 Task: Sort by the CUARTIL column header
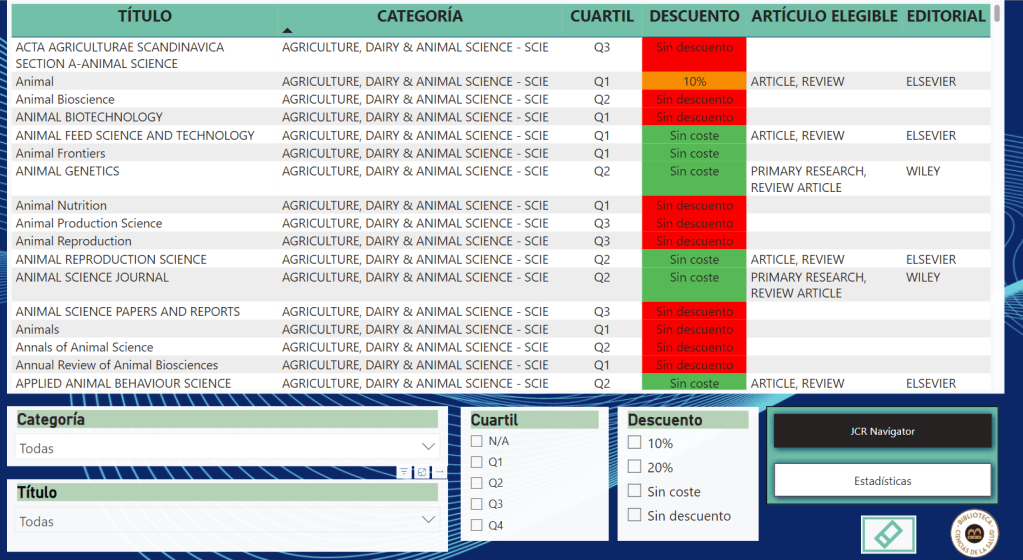click(x=601, y=17)
